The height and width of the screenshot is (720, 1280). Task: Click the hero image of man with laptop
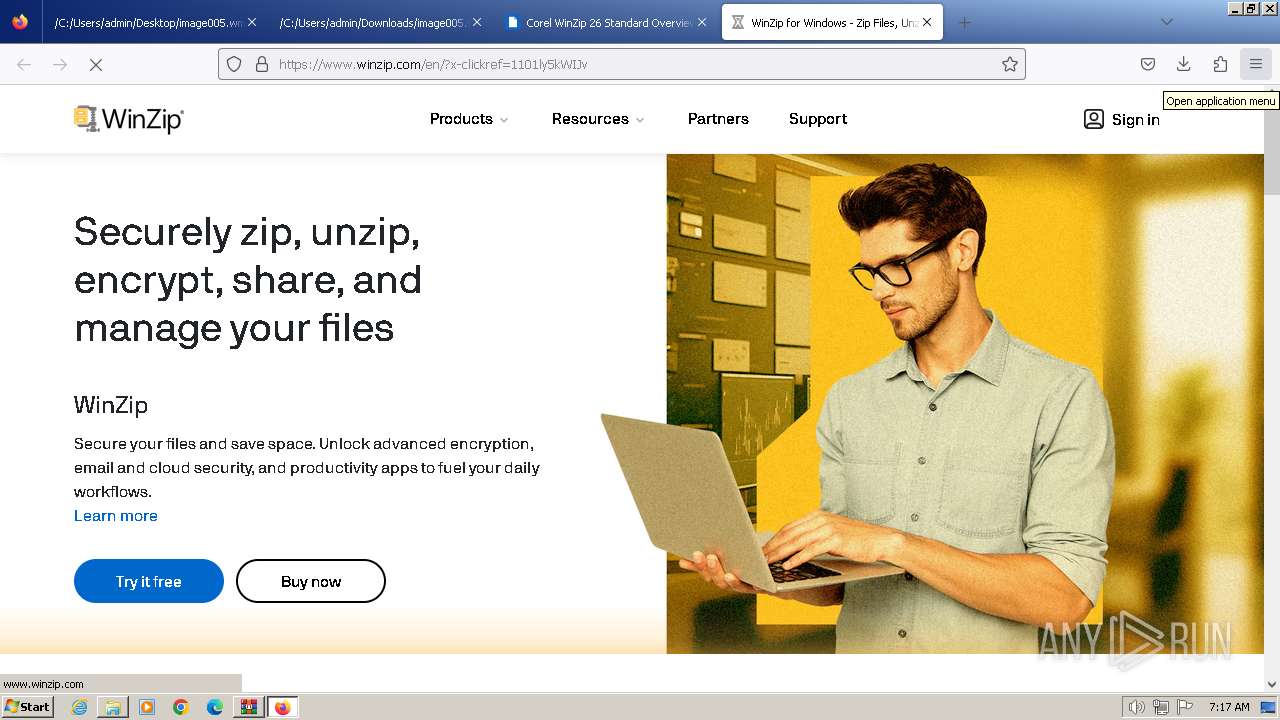932,404
